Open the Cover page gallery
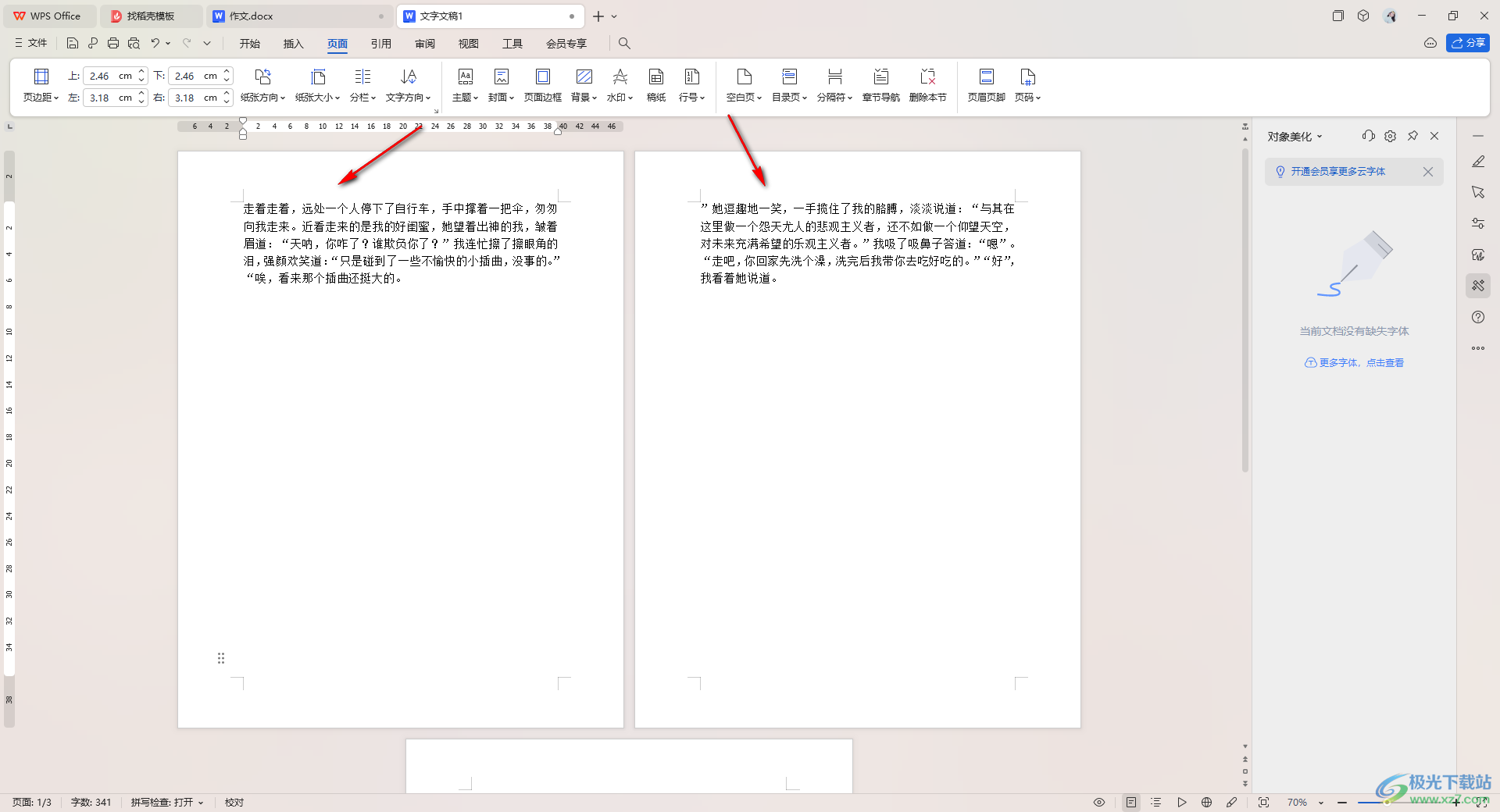The height and width of the screenshot is (812, 1500). pyautogui.click(x=501, y=85)
